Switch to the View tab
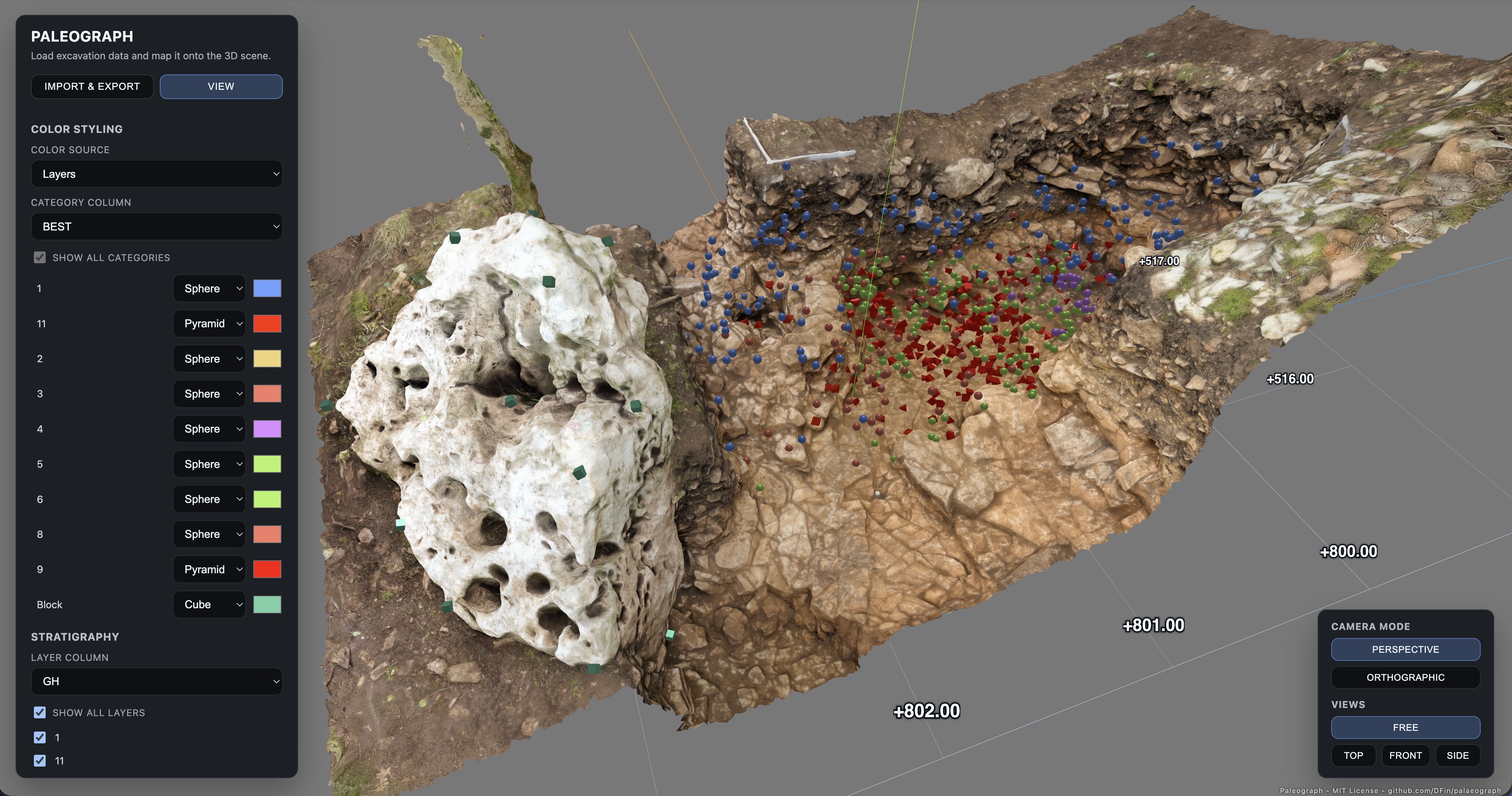 point(221,86)
